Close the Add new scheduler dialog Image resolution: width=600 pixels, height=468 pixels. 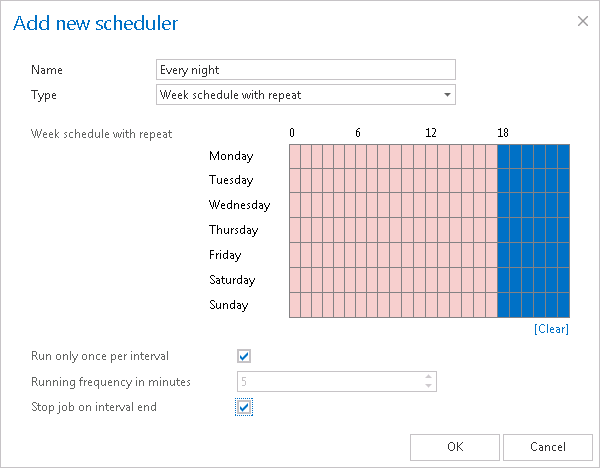(x=583, y=20)
